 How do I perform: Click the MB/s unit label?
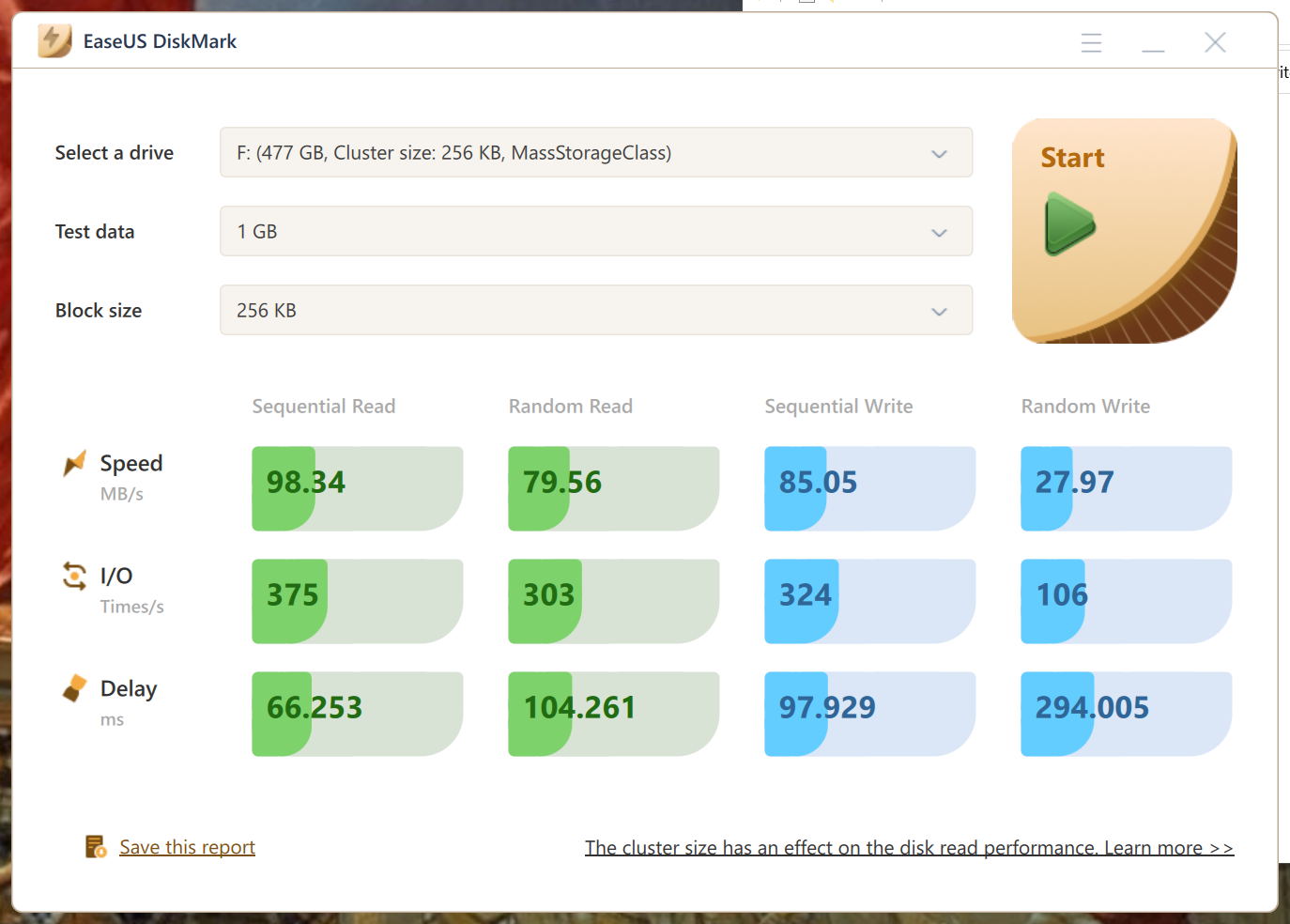pos(122,494)
